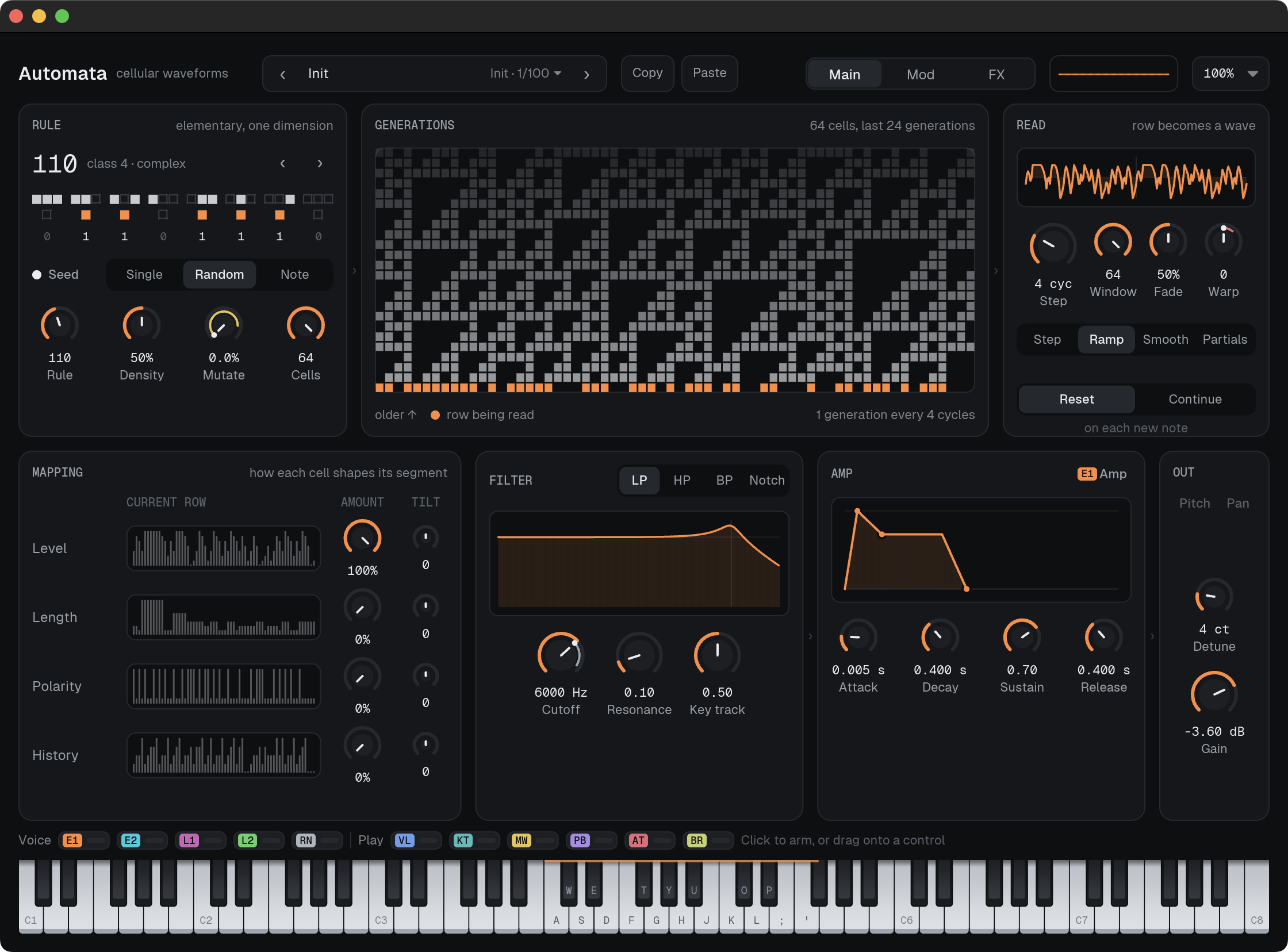
Task: Select Continue on each new note
Action: (x=1195, y=400)
